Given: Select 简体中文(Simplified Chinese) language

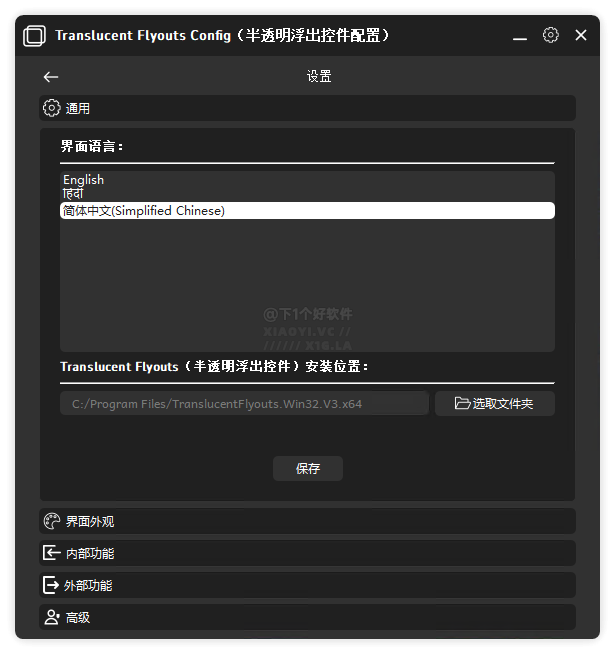Looking at the screenshot, I should click(x=307, y=211).
